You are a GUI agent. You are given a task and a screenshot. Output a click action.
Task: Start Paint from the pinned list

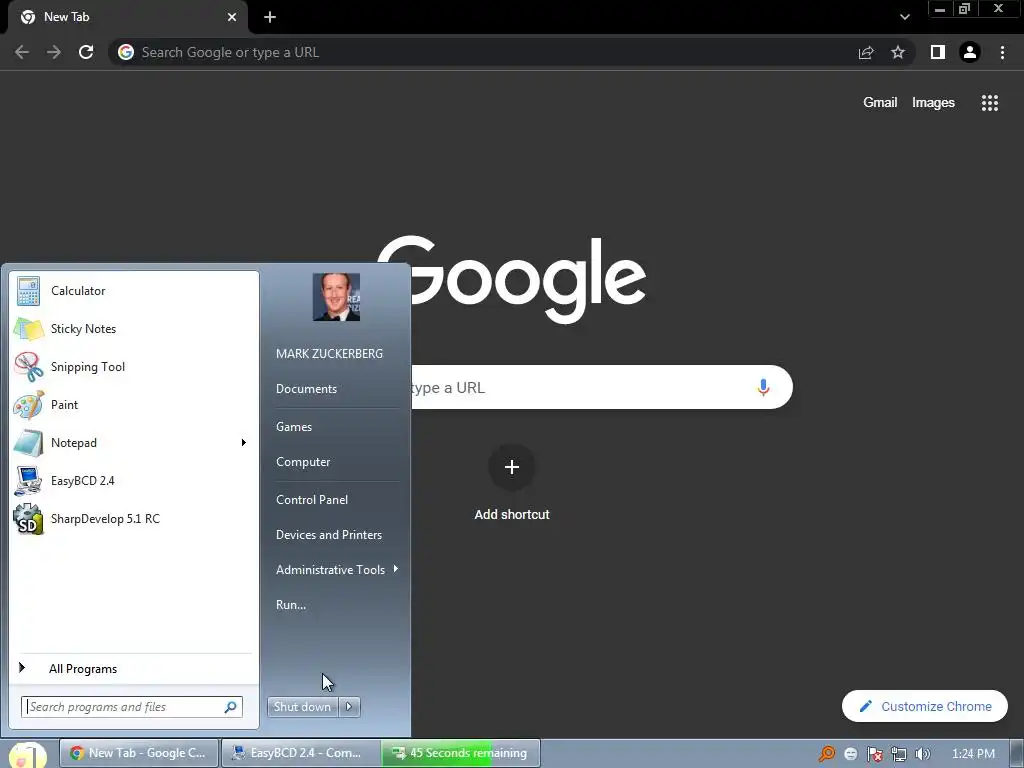28,405
